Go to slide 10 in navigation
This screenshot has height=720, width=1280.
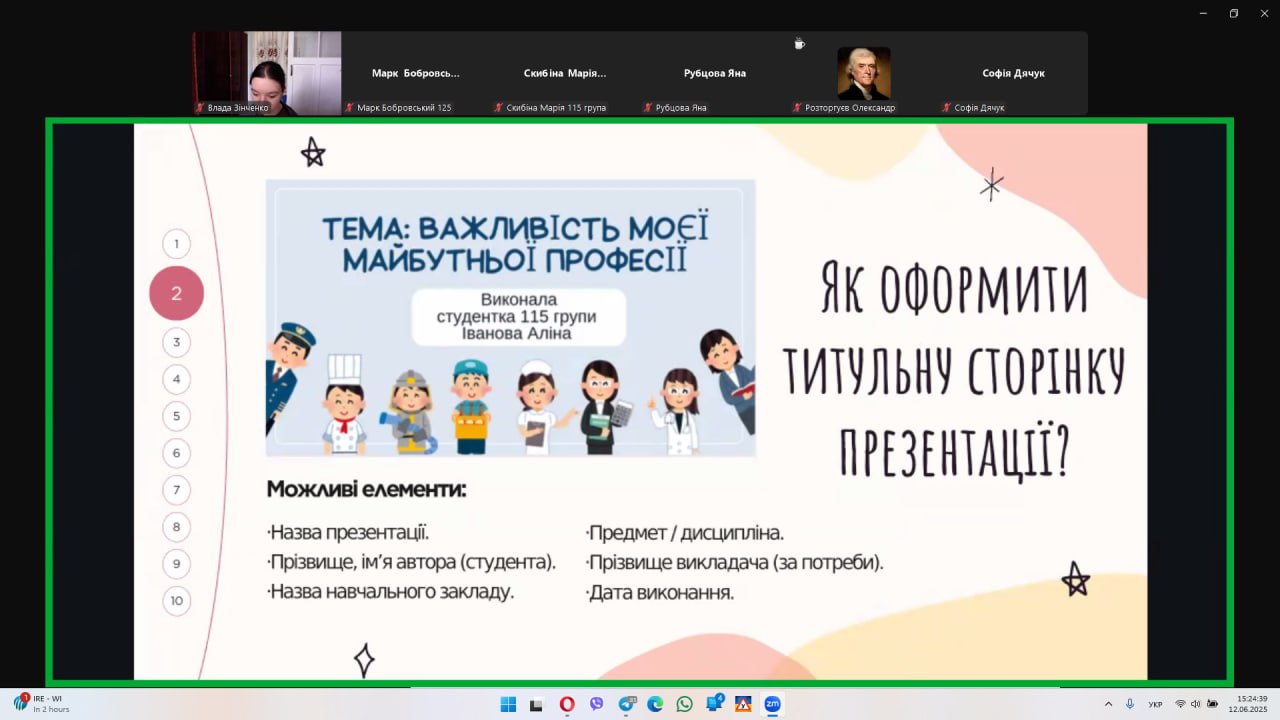pyautogui.click(x=176, y=601)
